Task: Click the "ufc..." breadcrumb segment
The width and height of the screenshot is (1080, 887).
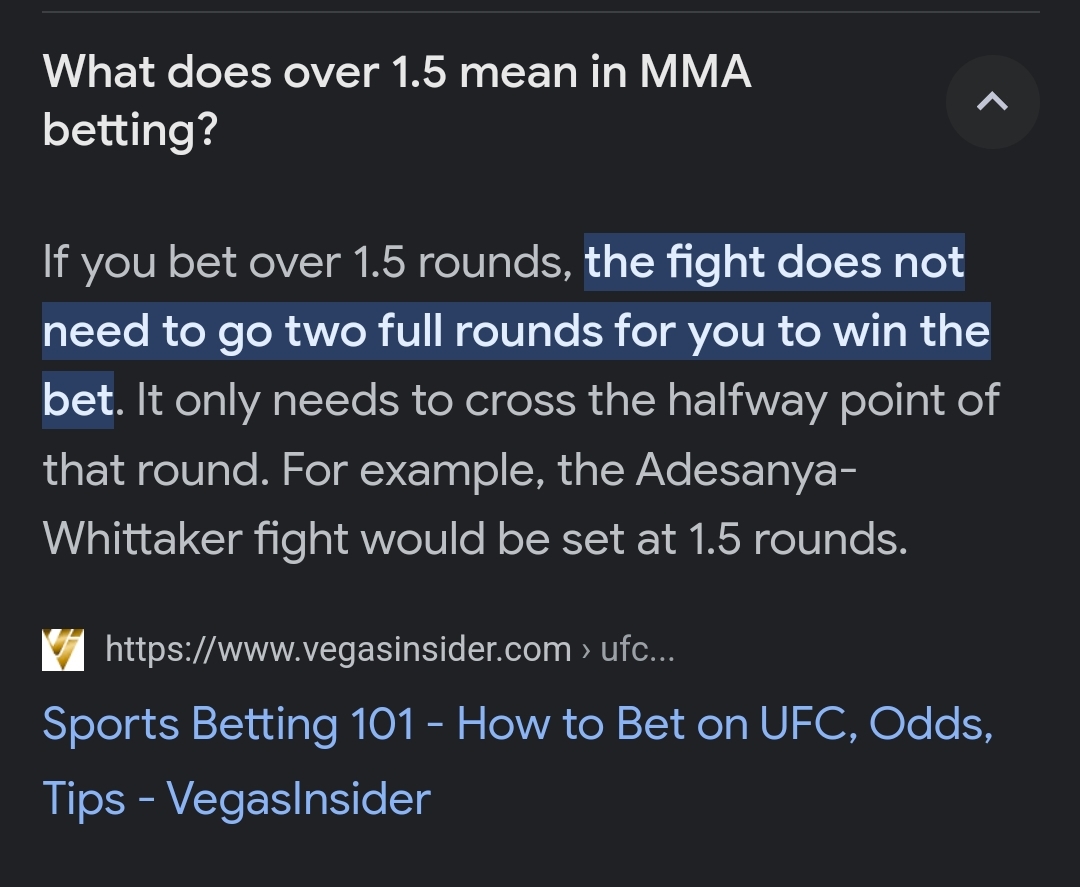Action: 637,649
